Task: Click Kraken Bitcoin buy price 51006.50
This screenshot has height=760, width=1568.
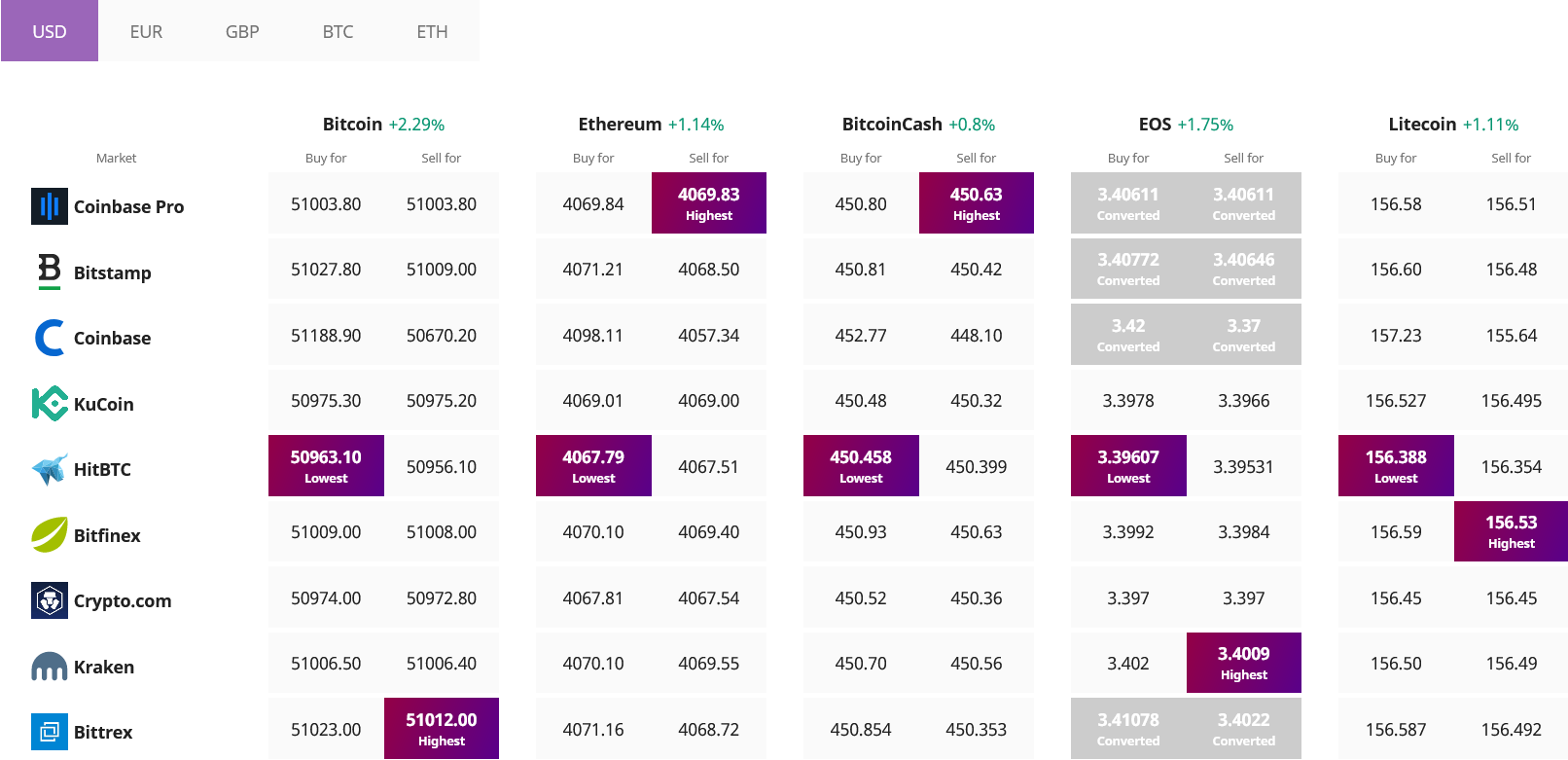Action: click(x=326, y=663)
